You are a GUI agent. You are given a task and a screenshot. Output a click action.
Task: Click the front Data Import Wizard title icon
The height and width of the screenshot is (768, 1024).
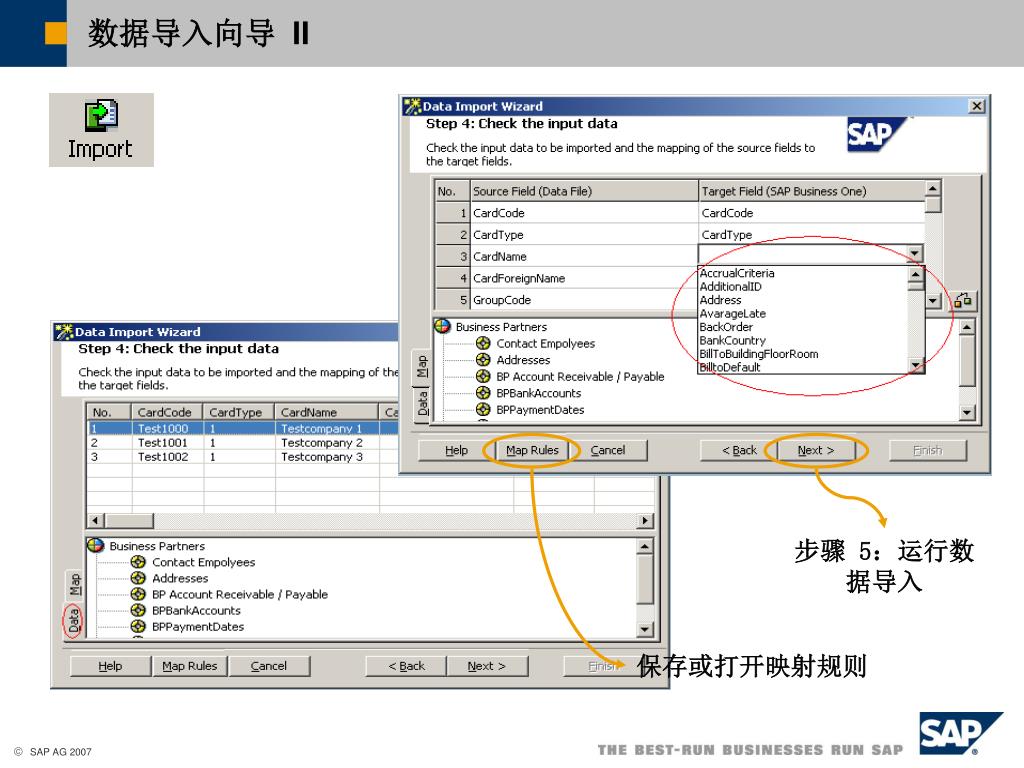[x=412, y=106]
